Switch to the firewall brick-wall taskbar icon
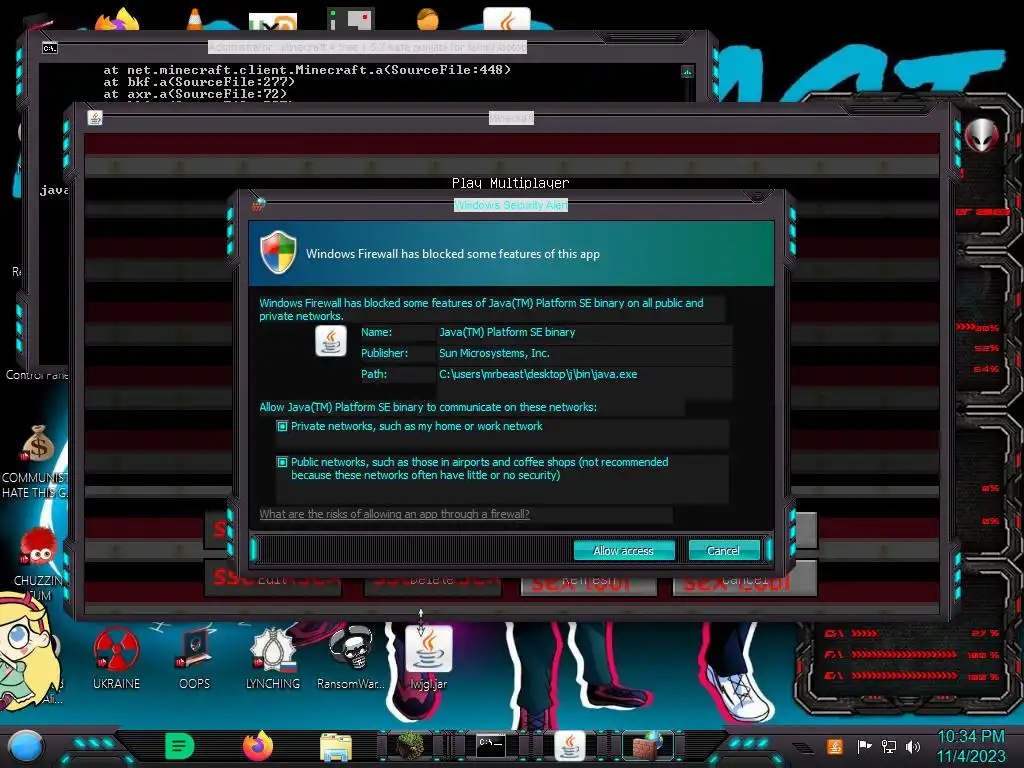Image resolution: width=1024 pixels, height=768 pixels. click(647, 746)
